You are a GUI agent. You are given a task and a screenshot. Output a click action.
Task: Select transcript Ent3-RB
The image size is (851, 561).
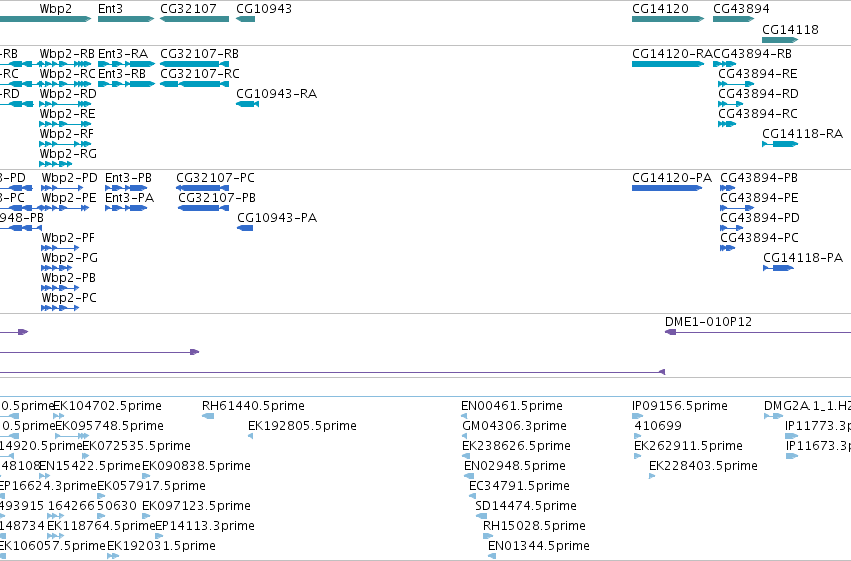(126, 84)
